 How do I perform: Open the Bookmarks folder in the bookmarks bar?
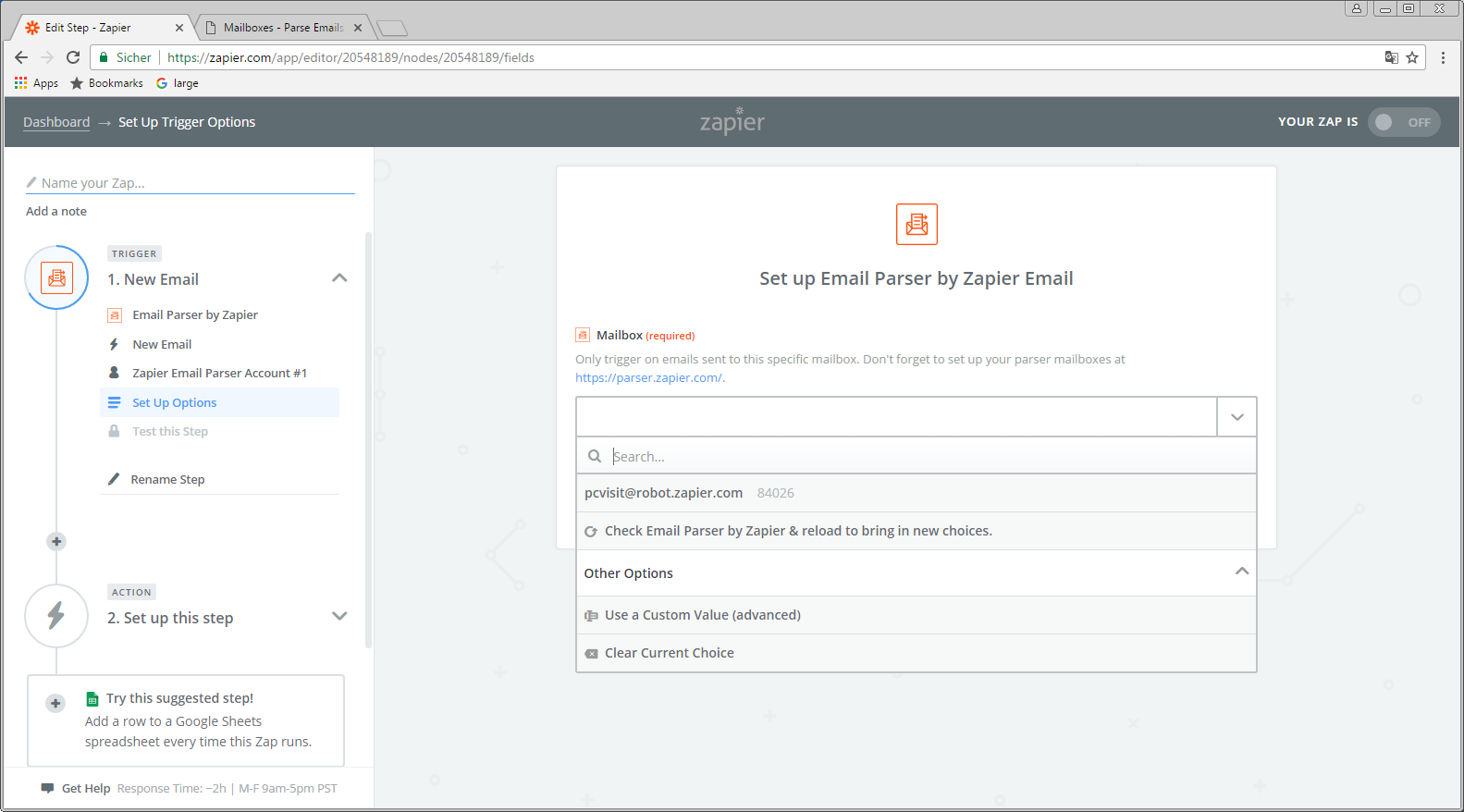(x=106, y=83)
